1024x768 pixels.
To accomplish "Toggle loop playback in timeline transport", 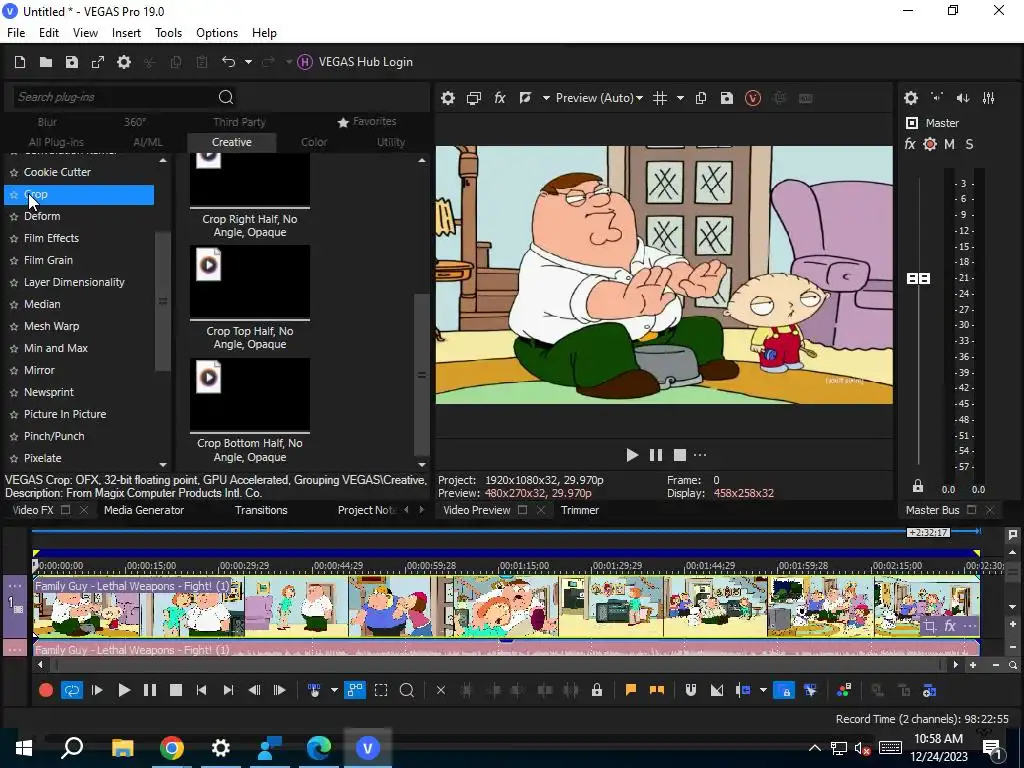I will [x=72, y=690].
